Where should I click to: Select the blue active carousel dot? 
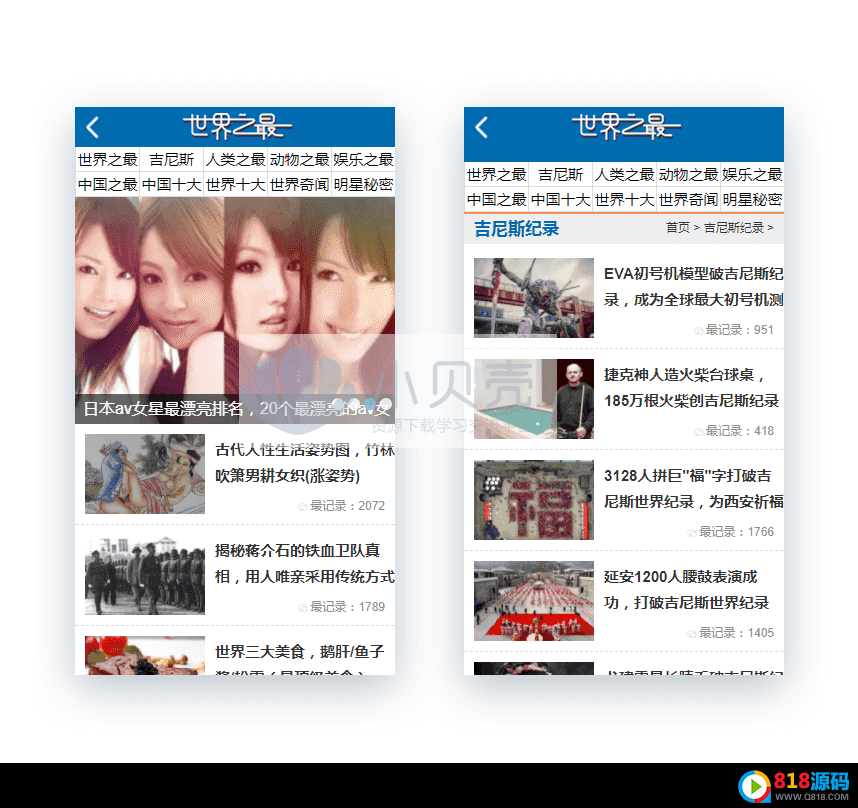(x=370, y=404)
